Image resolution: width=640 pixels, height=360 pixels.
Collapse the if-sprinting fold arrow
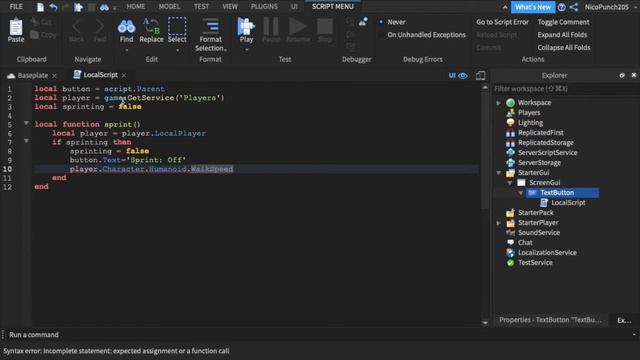(x=26, y=141)
